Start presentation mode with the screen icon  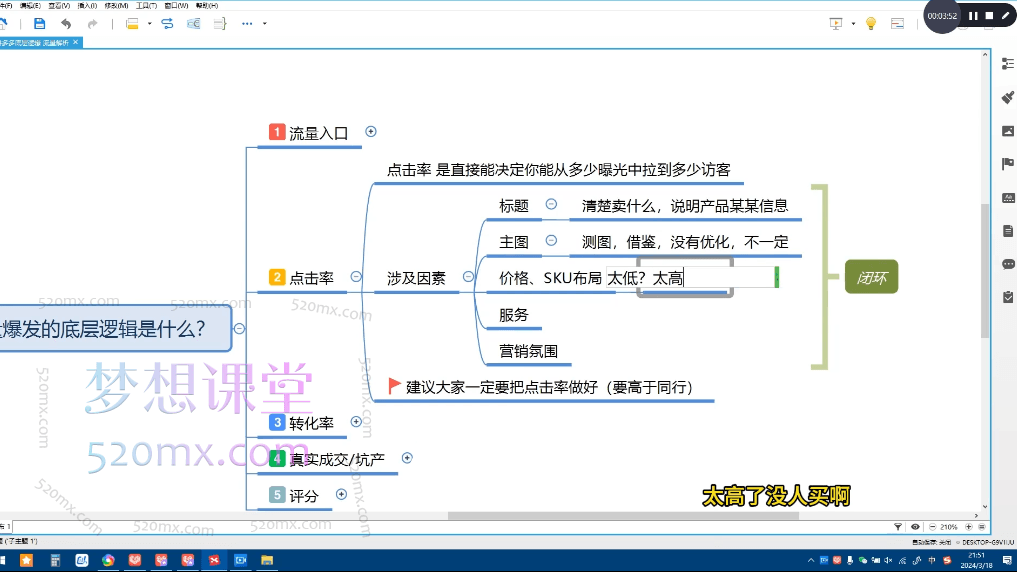(x=836, y=24)
